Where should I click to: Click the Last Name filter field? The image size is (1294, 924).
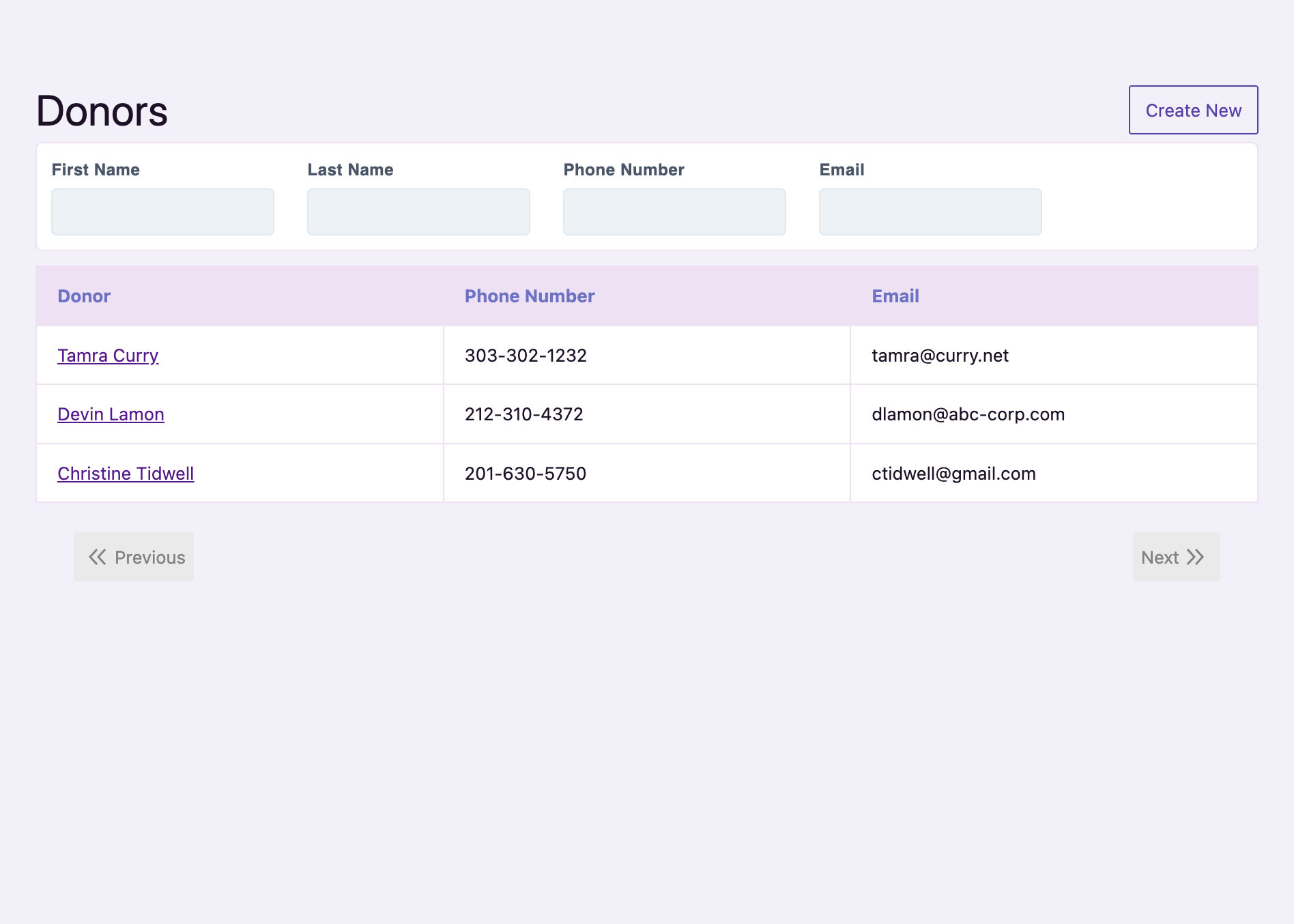pos(418,212)
